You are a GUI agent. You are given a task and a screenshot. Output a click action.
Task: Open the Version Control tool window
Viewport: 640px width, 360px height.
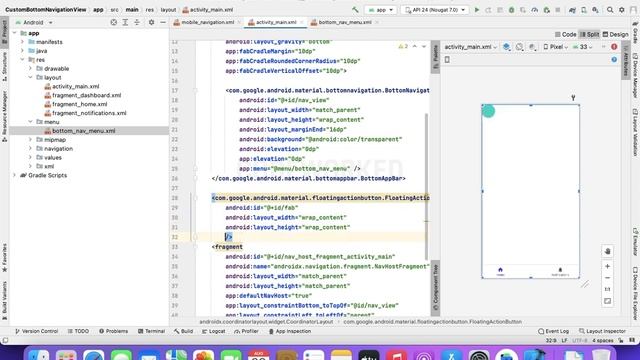coord(36,331)
